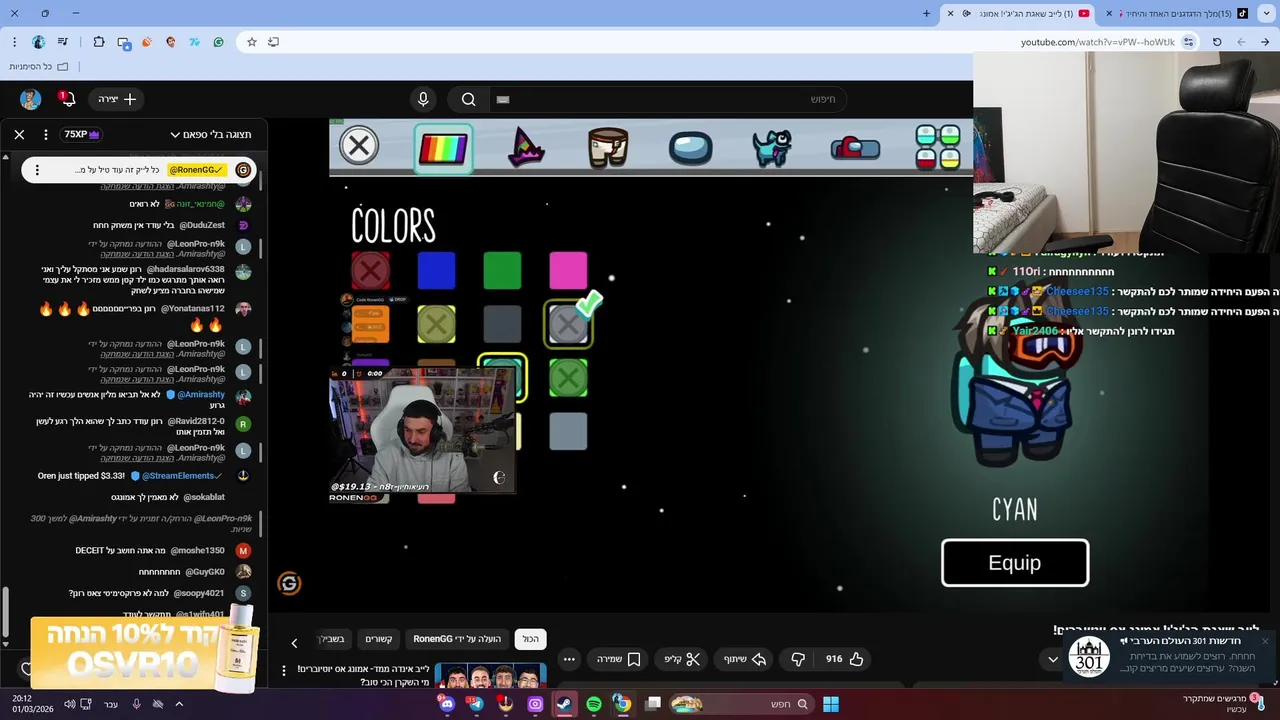Open the red crewmate nameplate tab

855,148
